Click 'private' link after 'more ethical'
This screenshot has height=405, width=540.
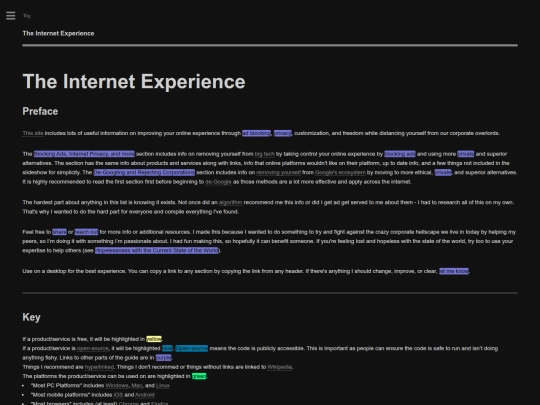(443, 173)
